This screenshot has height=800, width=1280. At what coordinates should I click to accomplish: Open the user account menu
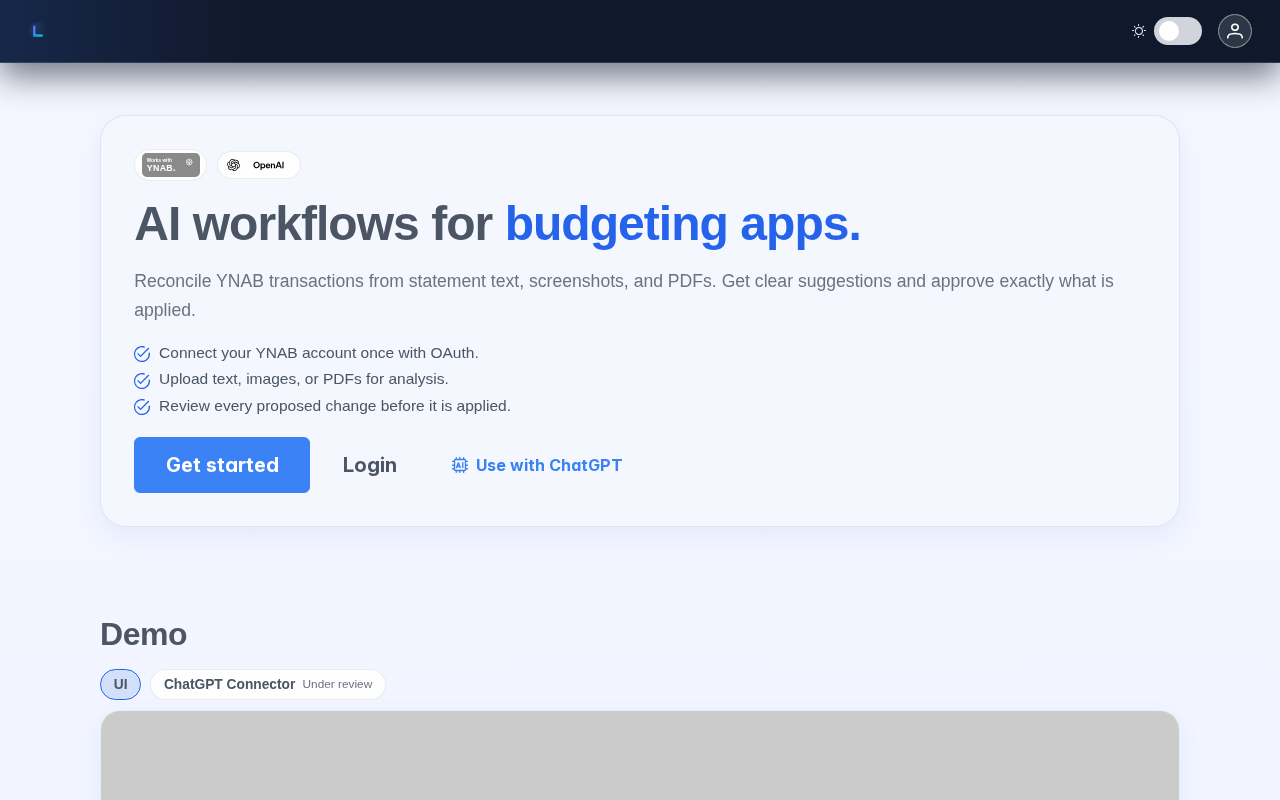tap(1235, 31)
